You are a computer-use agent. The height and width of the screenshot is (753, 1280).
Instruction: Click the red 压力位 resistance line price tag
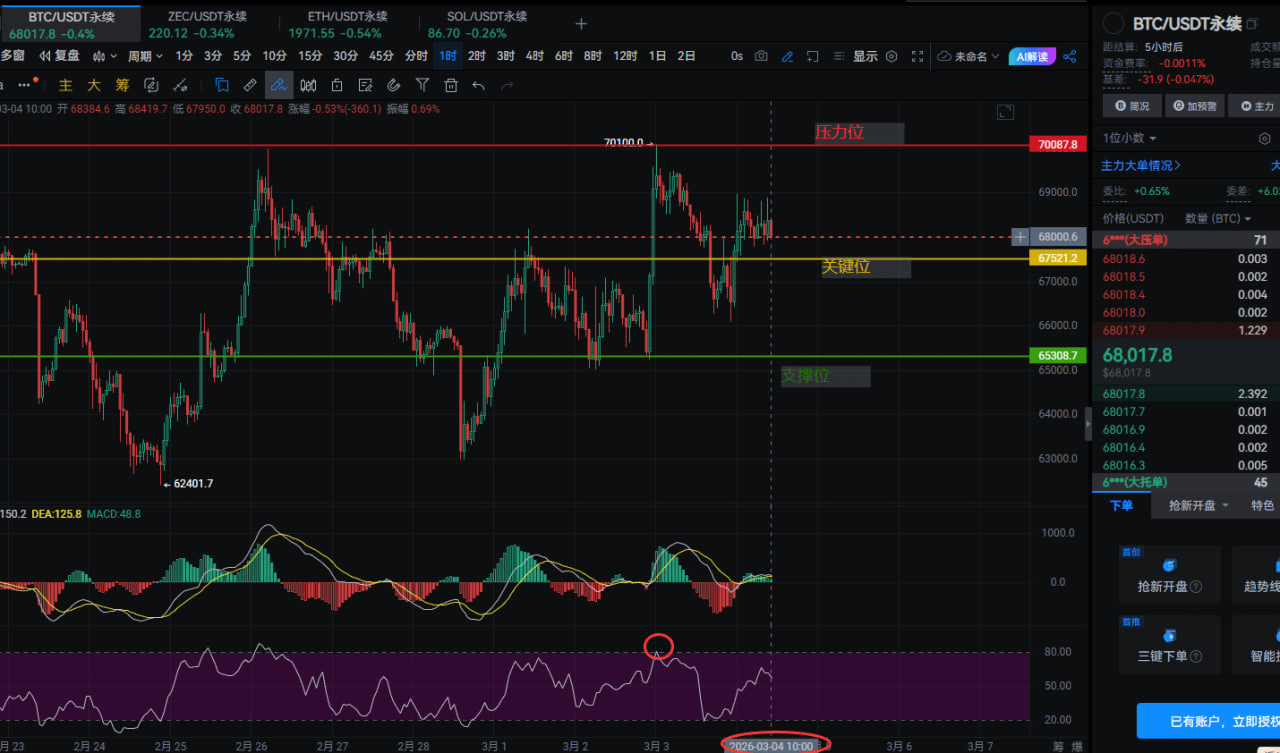(1058, 145)
